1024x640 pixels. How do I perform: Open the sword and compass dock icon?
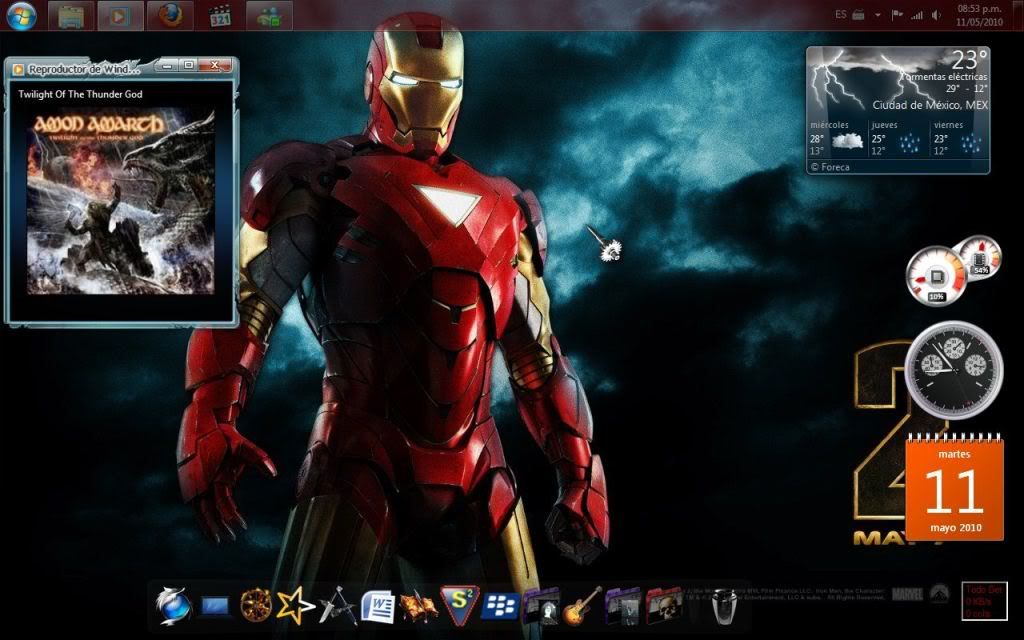(338, 605)
